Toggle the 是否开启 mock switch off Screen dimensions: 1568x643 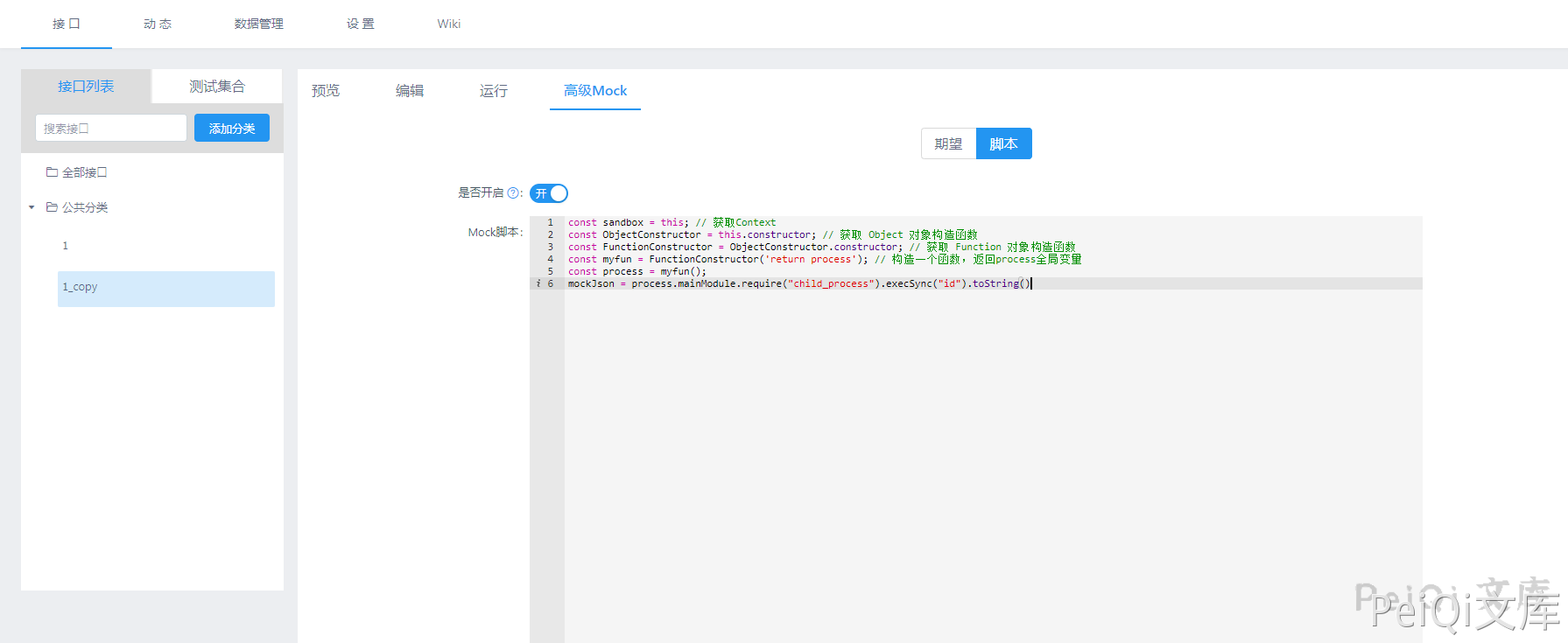pyautogui.click(x=549, y=193)
